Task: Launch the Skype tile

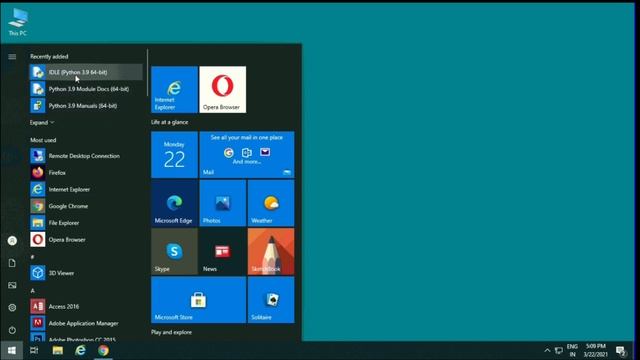Action: click(174, 251)
